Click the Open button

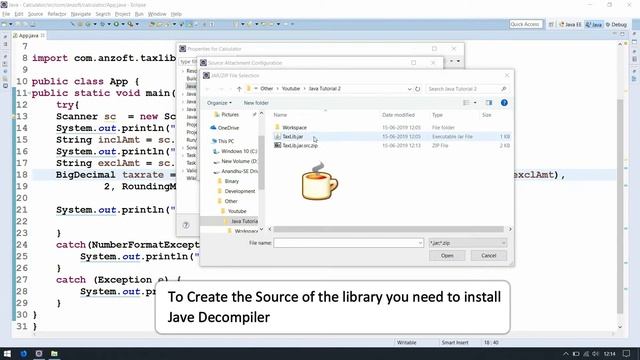click(447, 256)
